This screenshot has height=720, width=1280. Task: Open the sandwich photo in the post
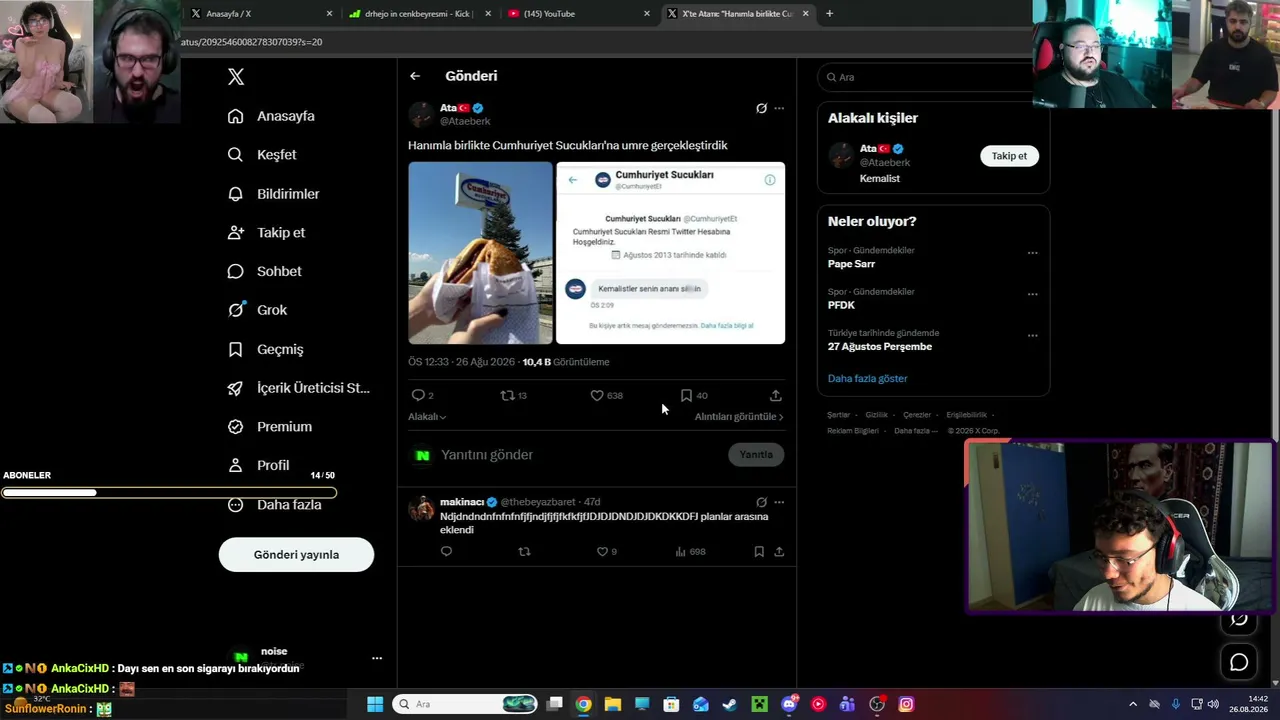click(480, 253)
